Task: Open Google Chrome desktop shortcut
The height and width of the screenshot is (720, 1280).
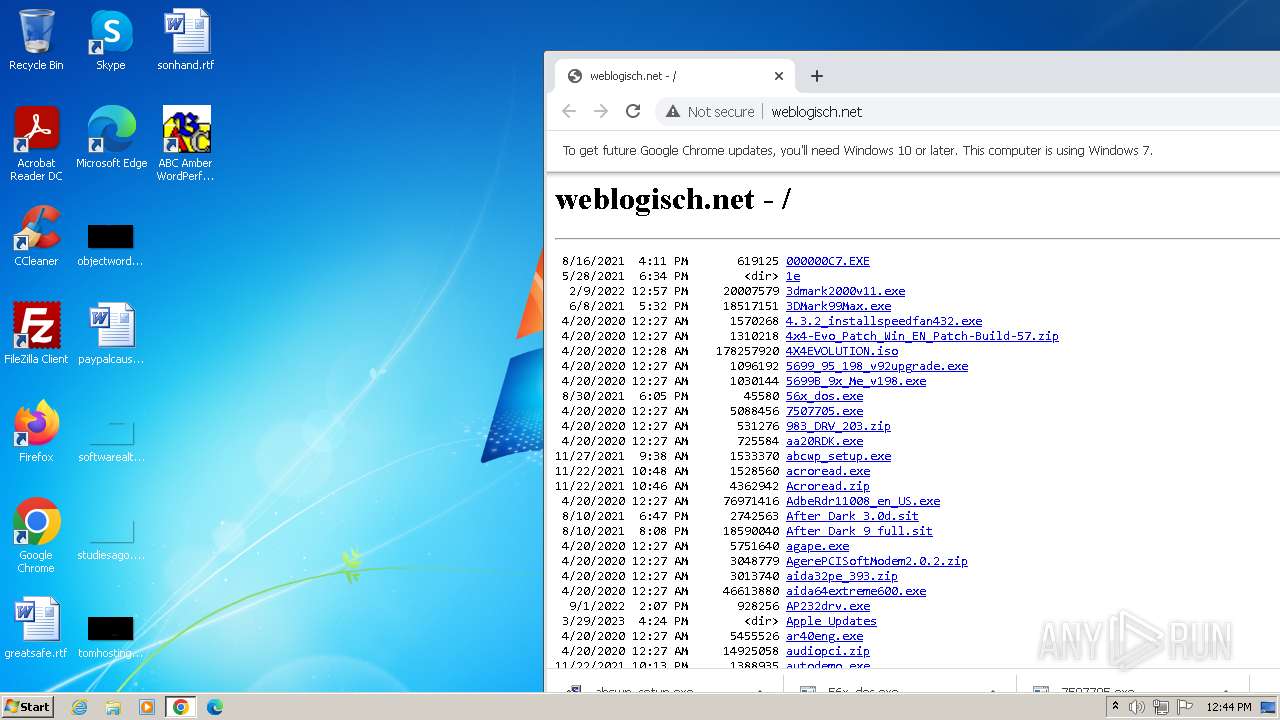Action: point(36,535)
